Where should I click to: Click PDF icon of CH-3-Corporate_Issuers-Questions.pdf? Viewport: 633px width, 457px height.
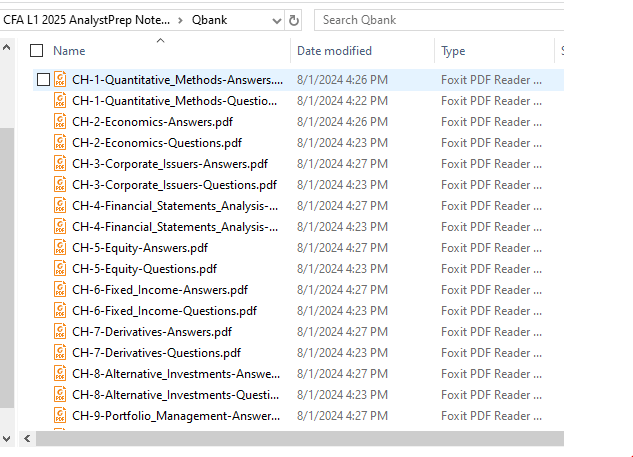click(x=60, y=184)
